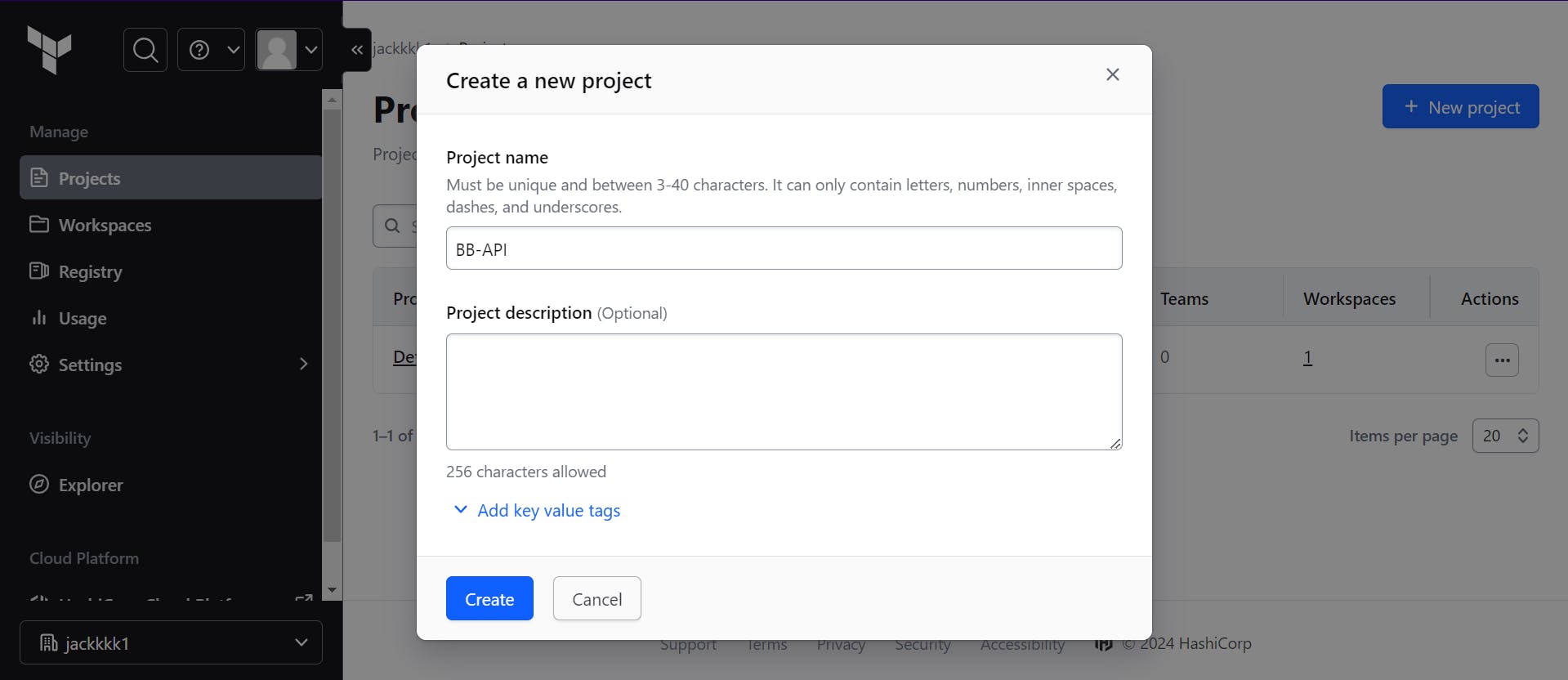Open the Support footer link

pos(688,644)
